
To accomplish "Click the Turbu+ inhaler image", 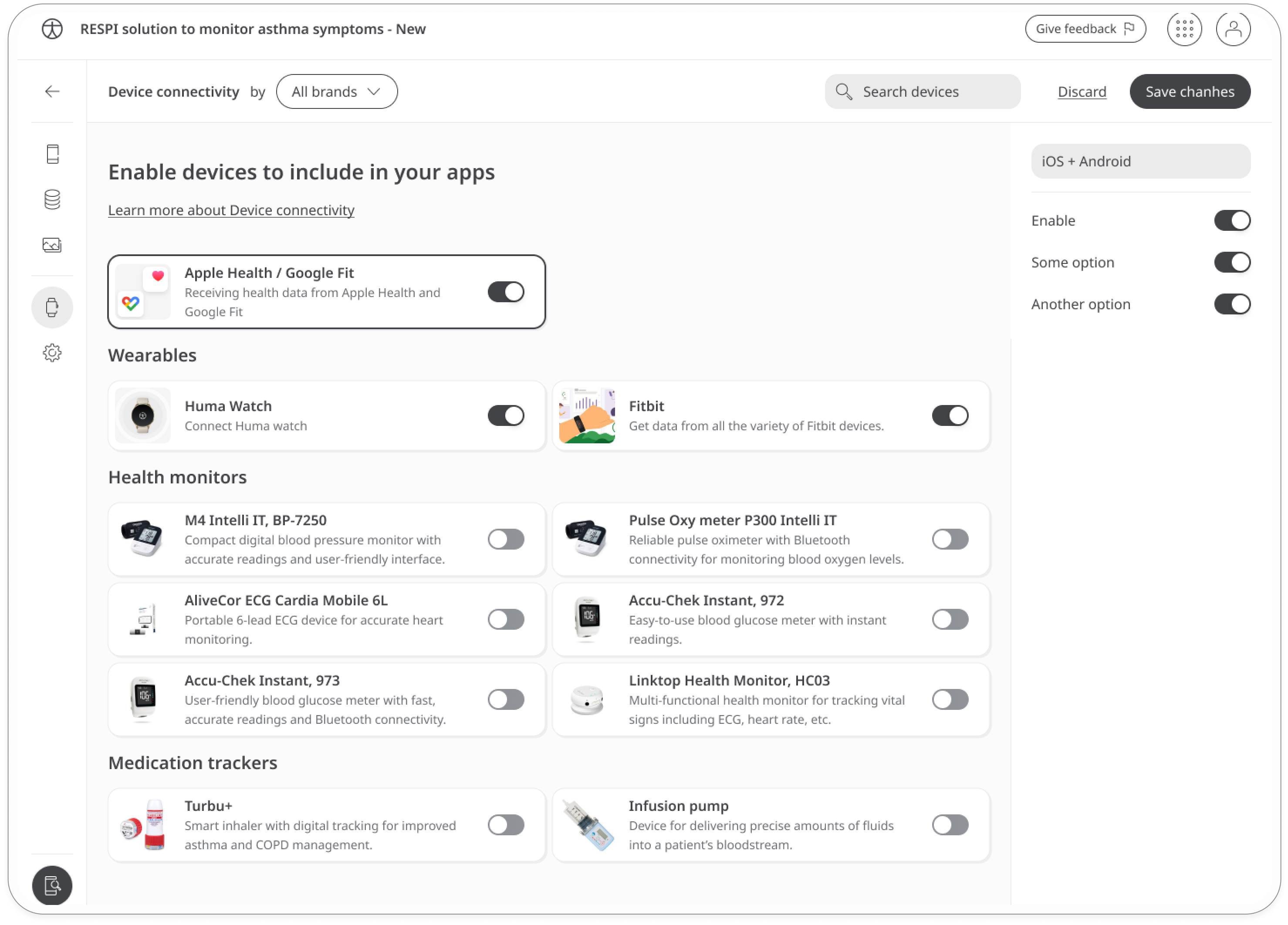I will (142, 824).
